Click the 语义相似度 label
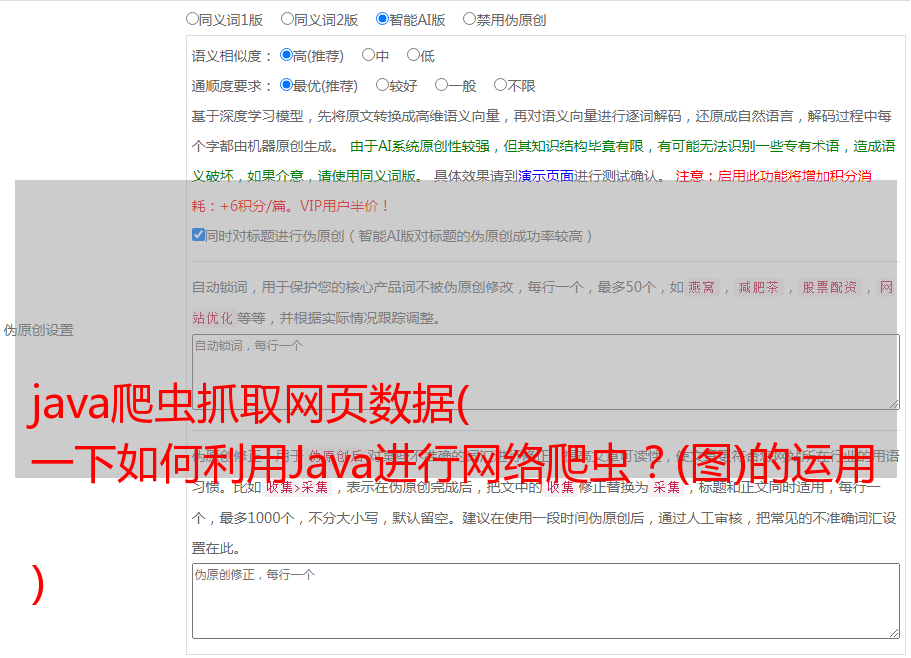 tap(232, 56)
